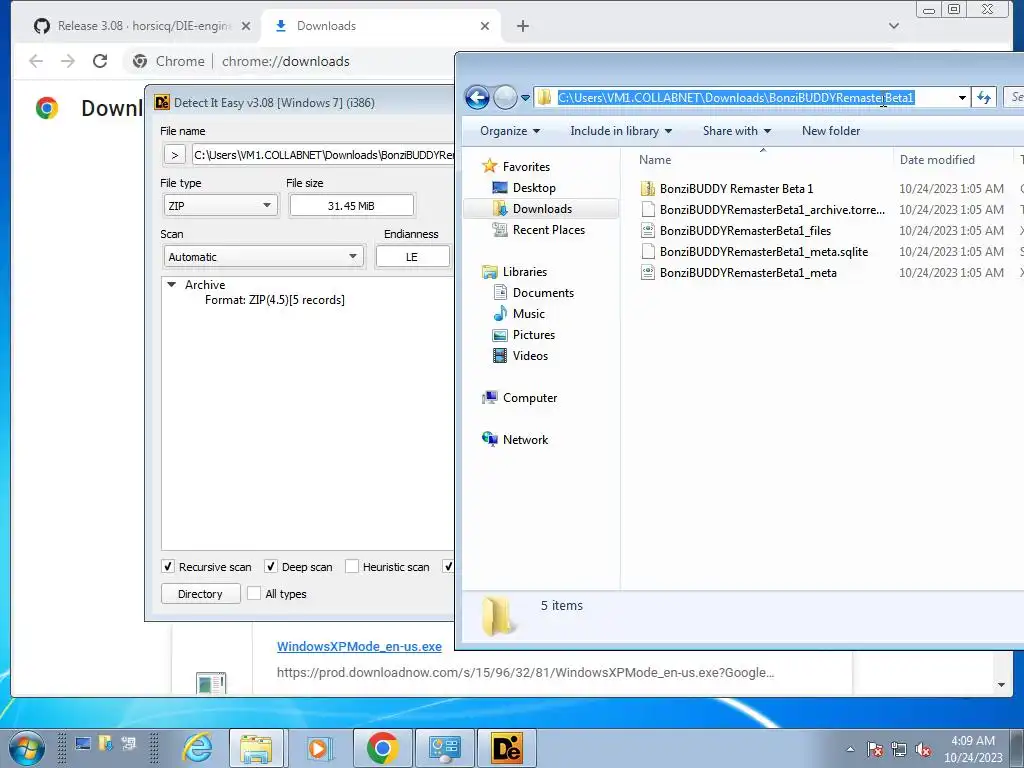This screenshot has width=1024, height=768.
Task: Open Chrome tab search chevron
Action: coord(894,26)
